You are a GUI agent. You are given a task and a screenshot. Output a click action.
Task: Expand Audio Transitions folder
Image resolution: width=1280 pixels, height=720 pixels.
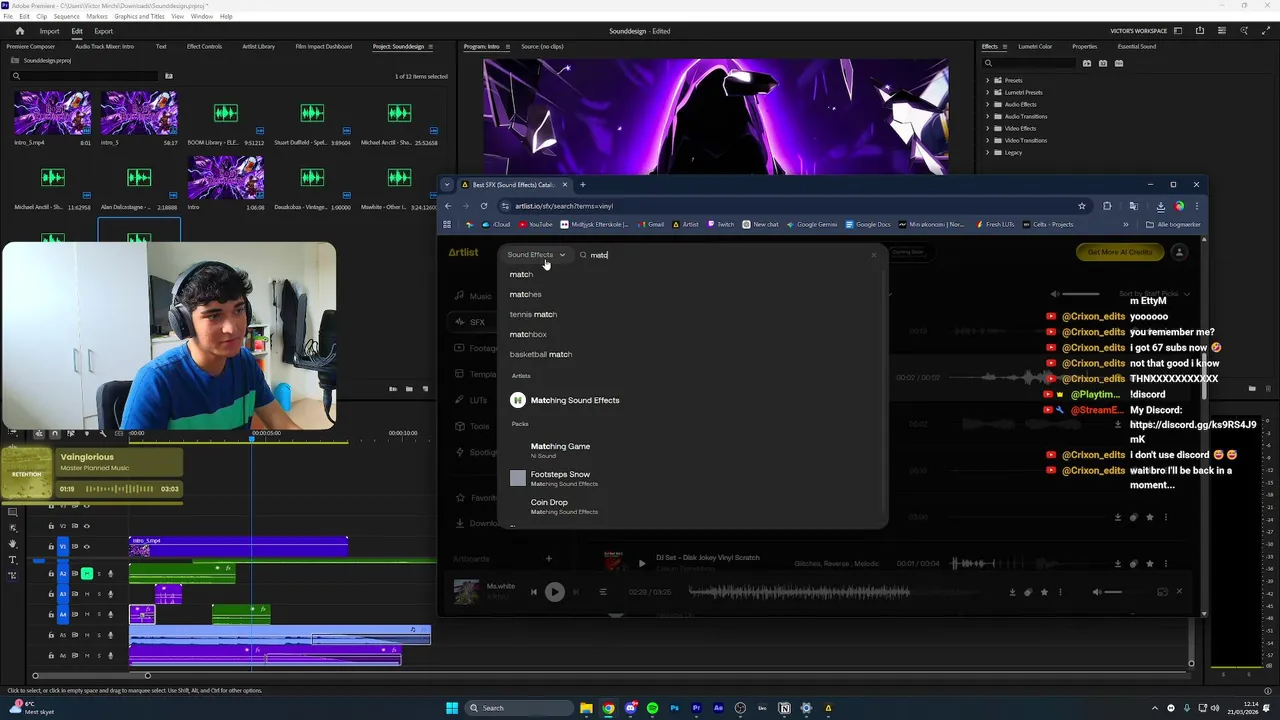[x=988, y=116]
